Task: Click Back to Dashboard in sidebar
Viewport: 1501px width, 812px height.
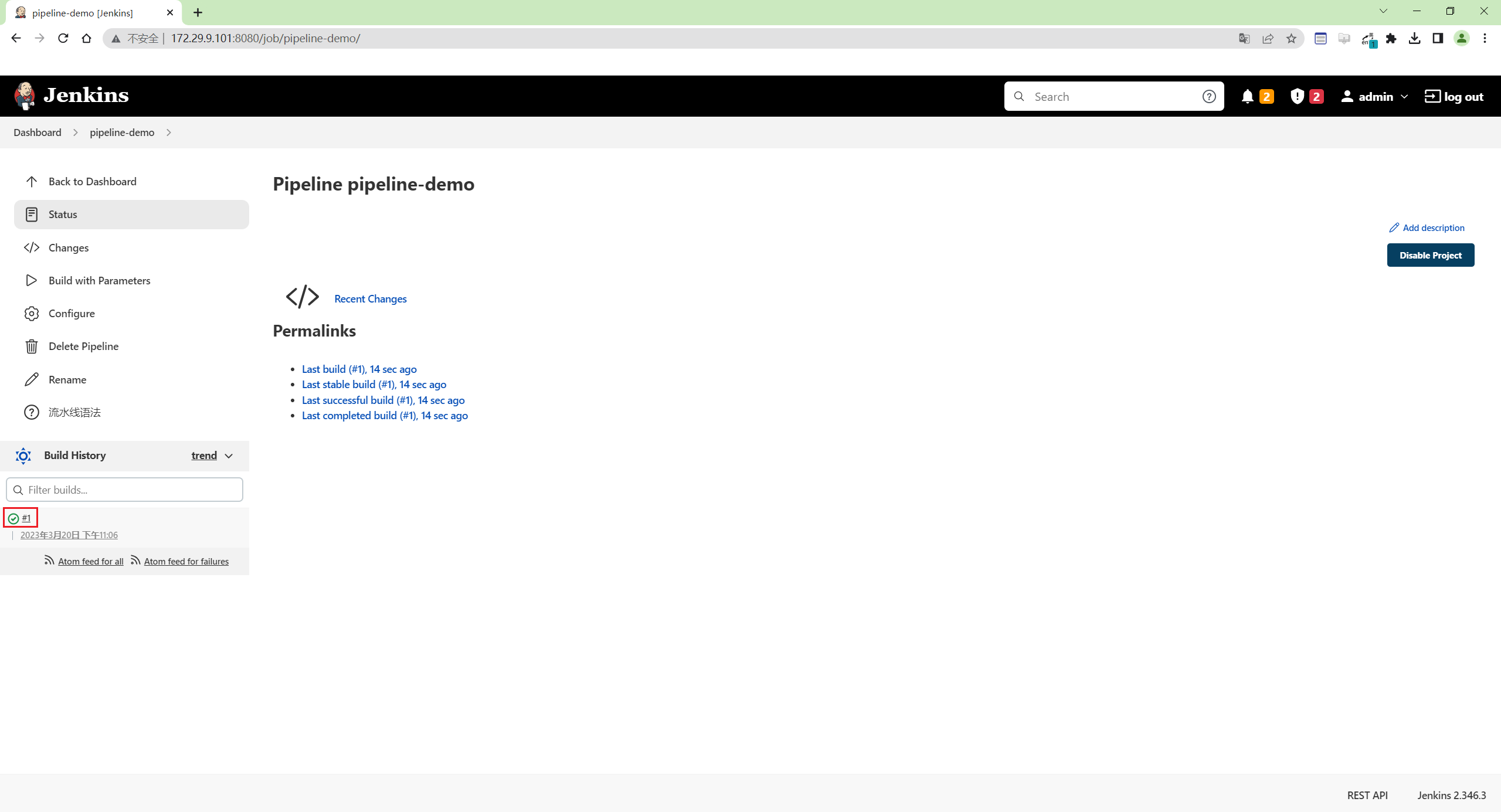Action: (x=131, y=182)
